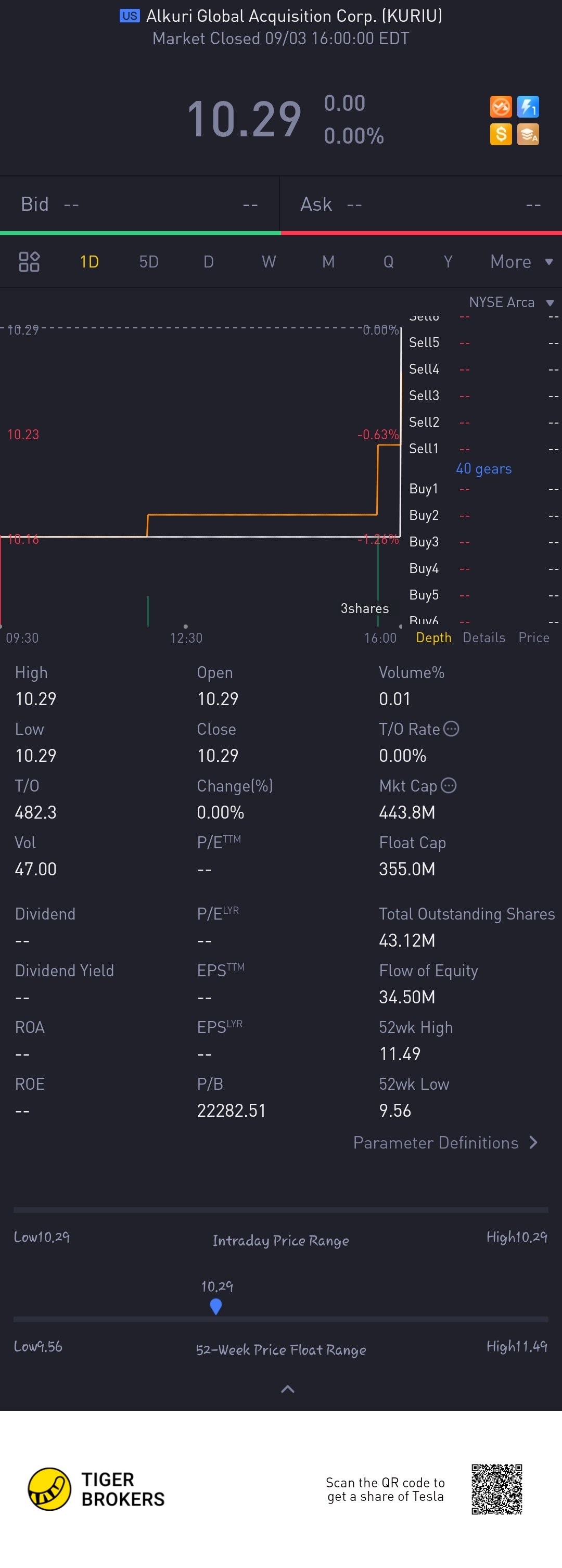
Task: Open Parameter Definitions link
Action: (445, 1142)
